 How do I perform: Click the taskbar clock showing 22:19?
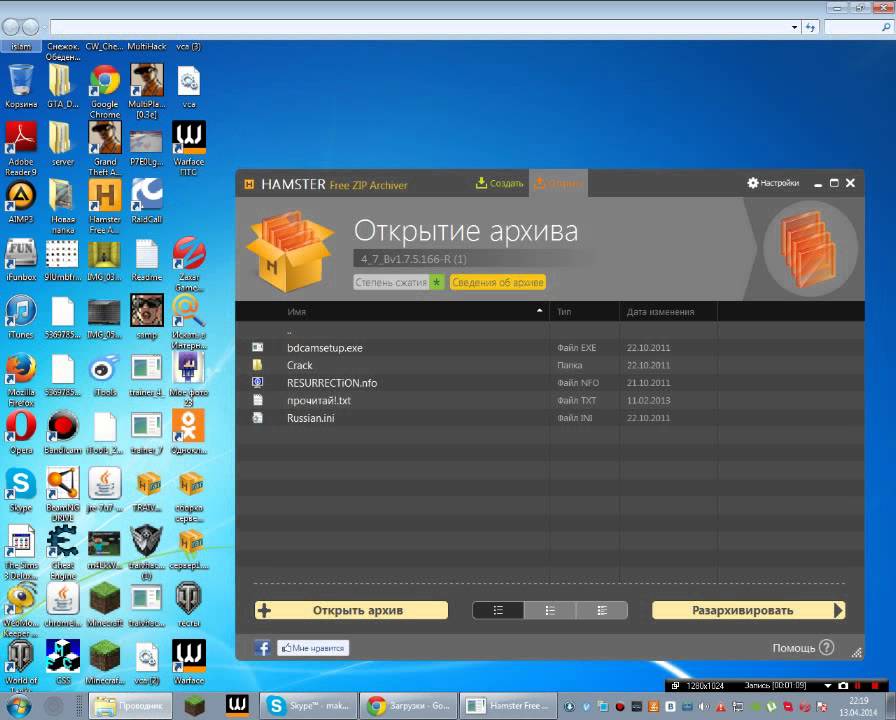858,707
